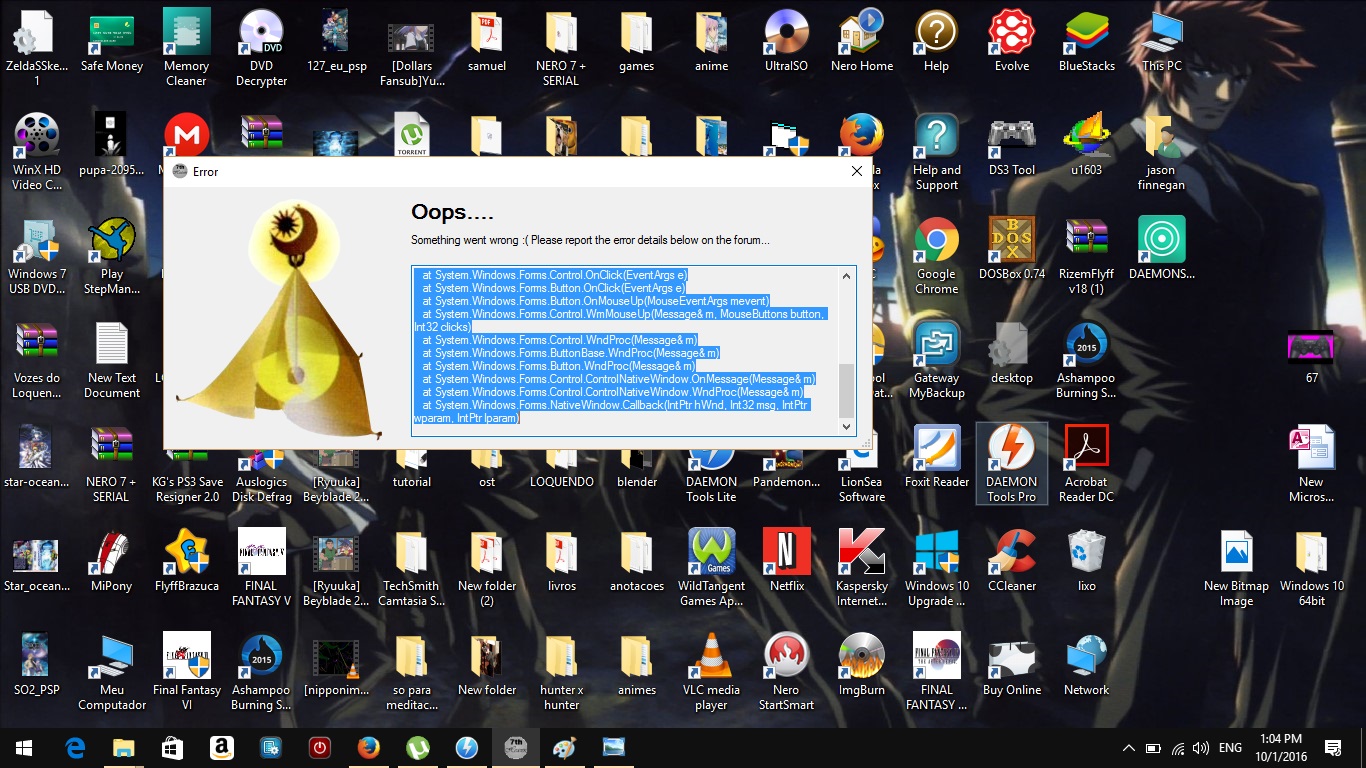The width and height of the screenshot is (1366, 768).
Task: Open the Wi-Fi network tray icon
Action: (1178, 747)
